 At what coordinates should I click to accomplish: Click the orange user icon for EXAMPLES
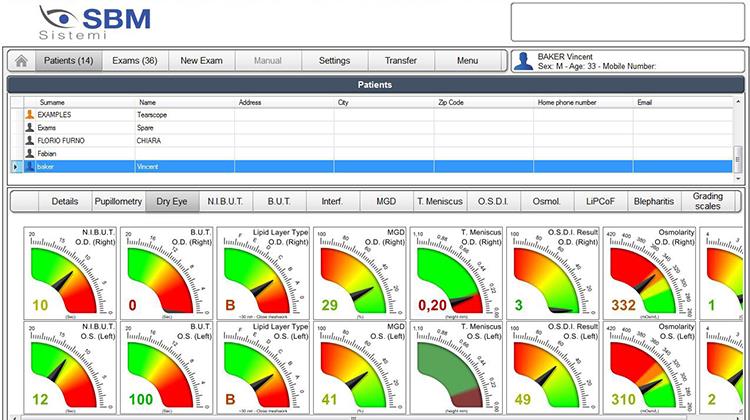[x=30, y=114]
